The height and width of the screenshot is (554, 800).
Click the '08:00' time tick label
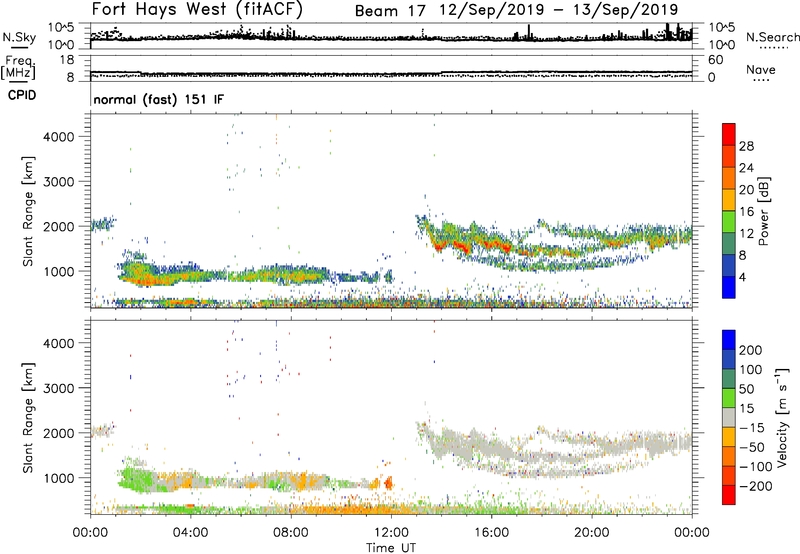pyautogui.click(x=291, y=533)
